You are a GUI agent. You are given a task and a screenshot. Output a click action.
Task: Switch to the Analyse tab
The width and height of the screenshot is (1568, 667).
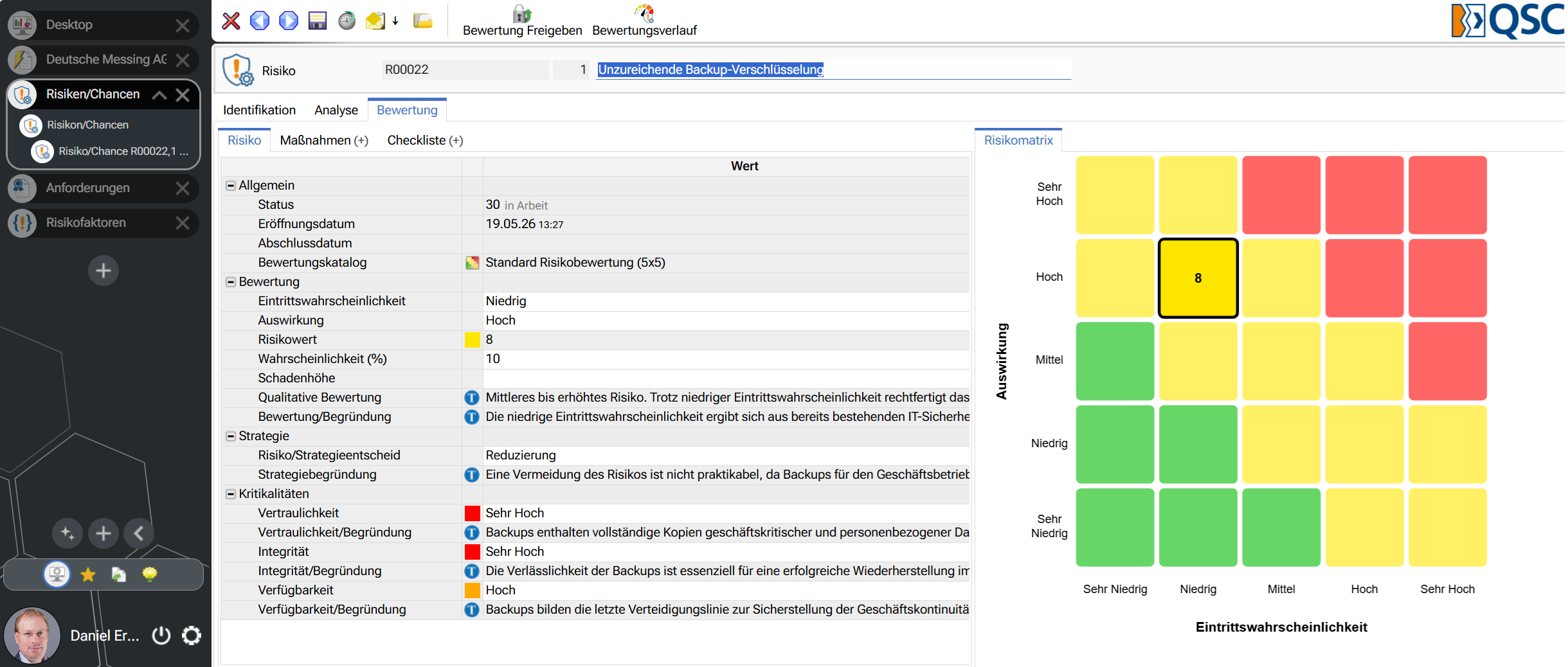pos(336,110)
